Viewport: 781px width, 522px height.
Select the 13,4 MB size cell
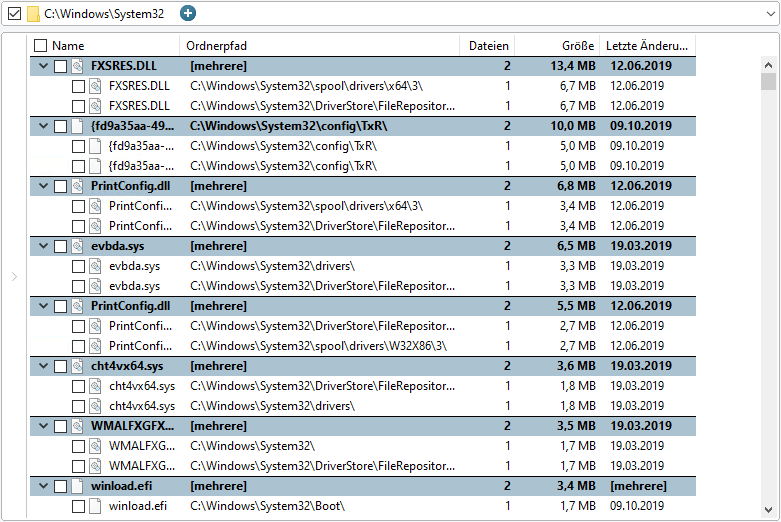click(x=573, y=66)
